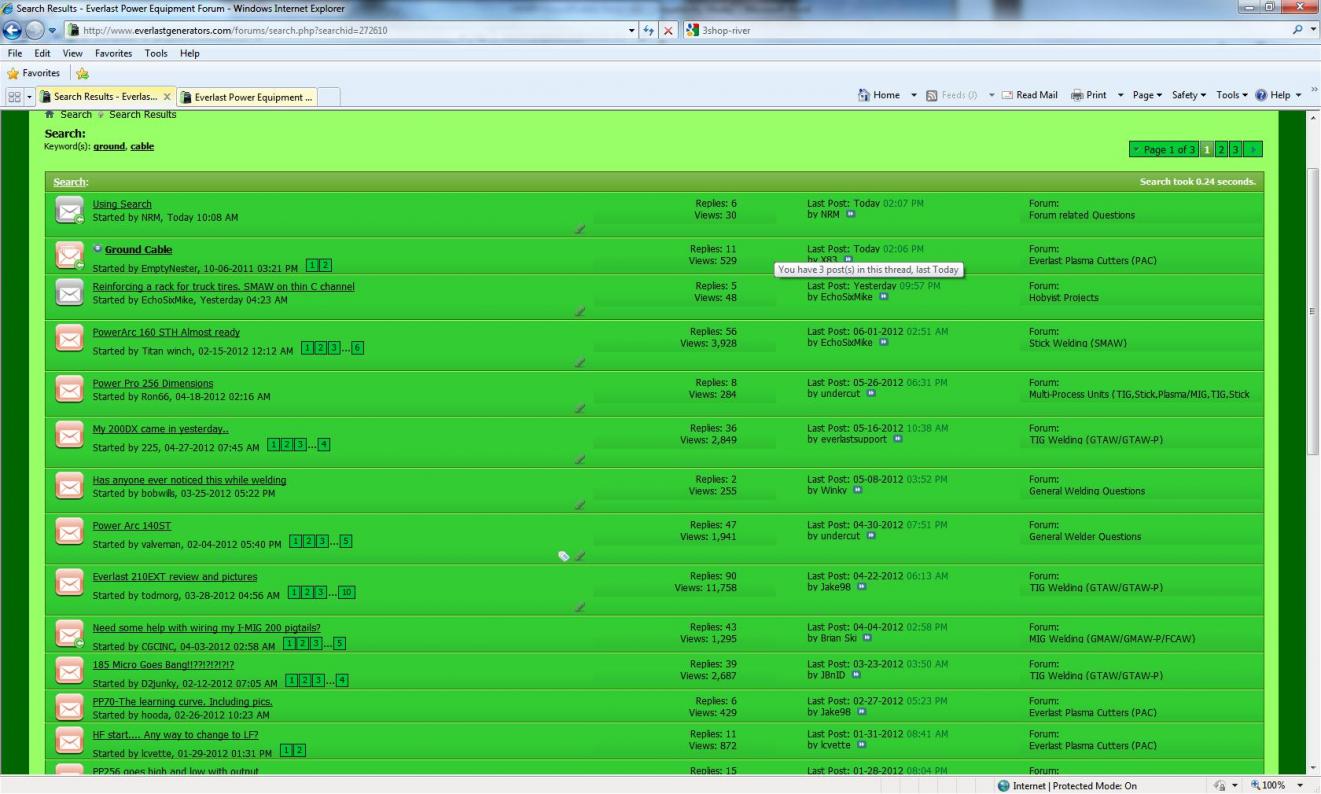The height and width of the screenshot is (794, 1321).
Task: Go to last post by NRM icon
Action: coord(851,215)
